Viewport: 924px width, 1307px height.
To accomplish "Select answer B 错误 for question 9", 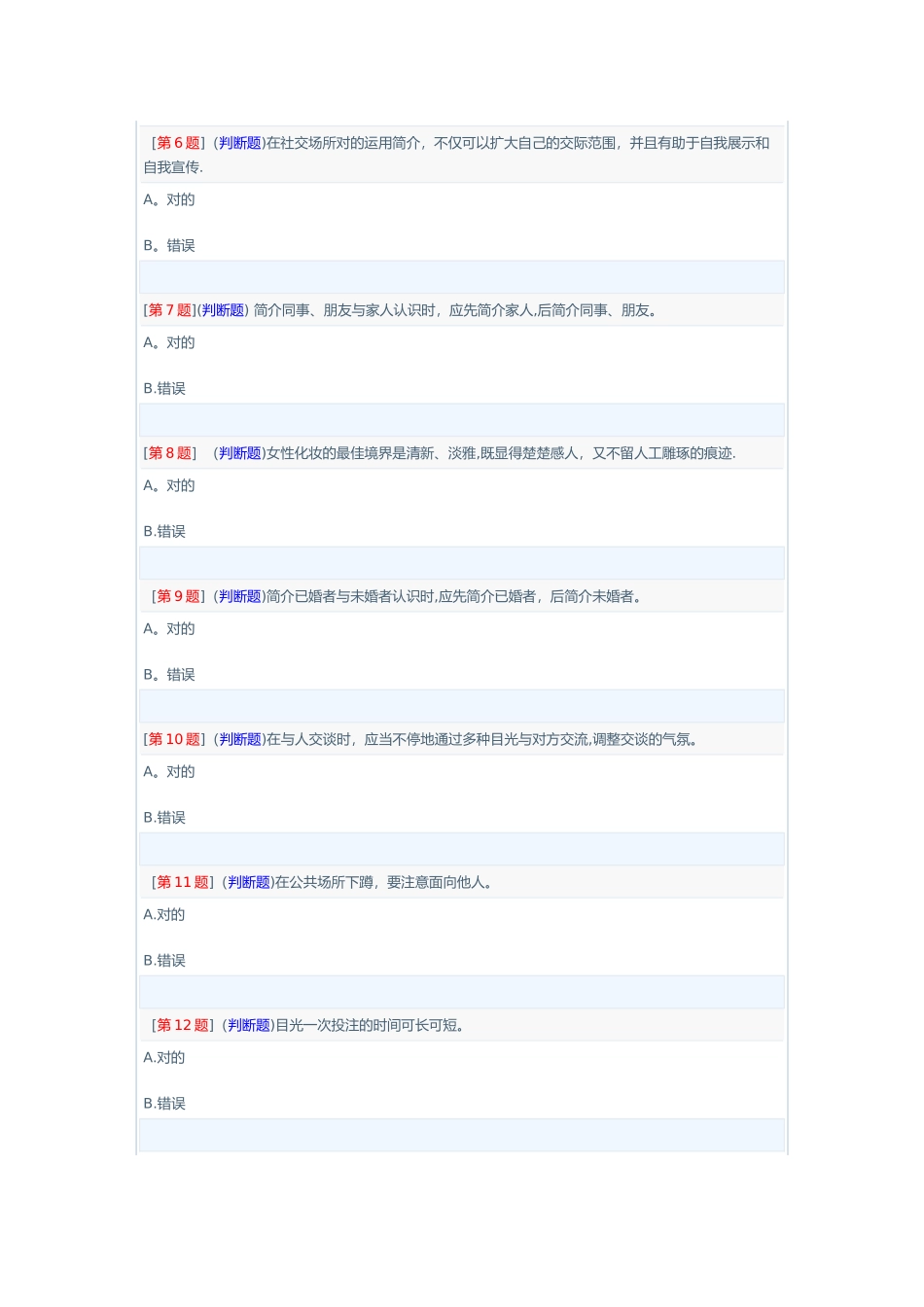I will (x=169, y=674).
